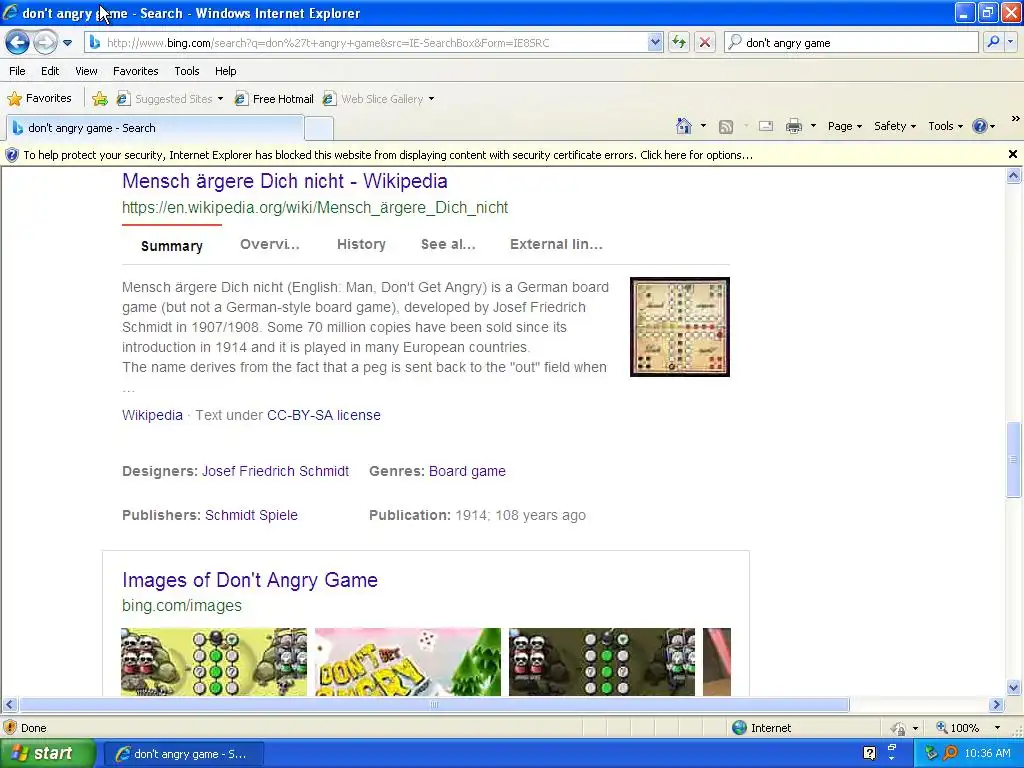Open the Don't Get Angry pink image thumbnail
Viewport: 1024px width, 768px height.
point(408,662)
